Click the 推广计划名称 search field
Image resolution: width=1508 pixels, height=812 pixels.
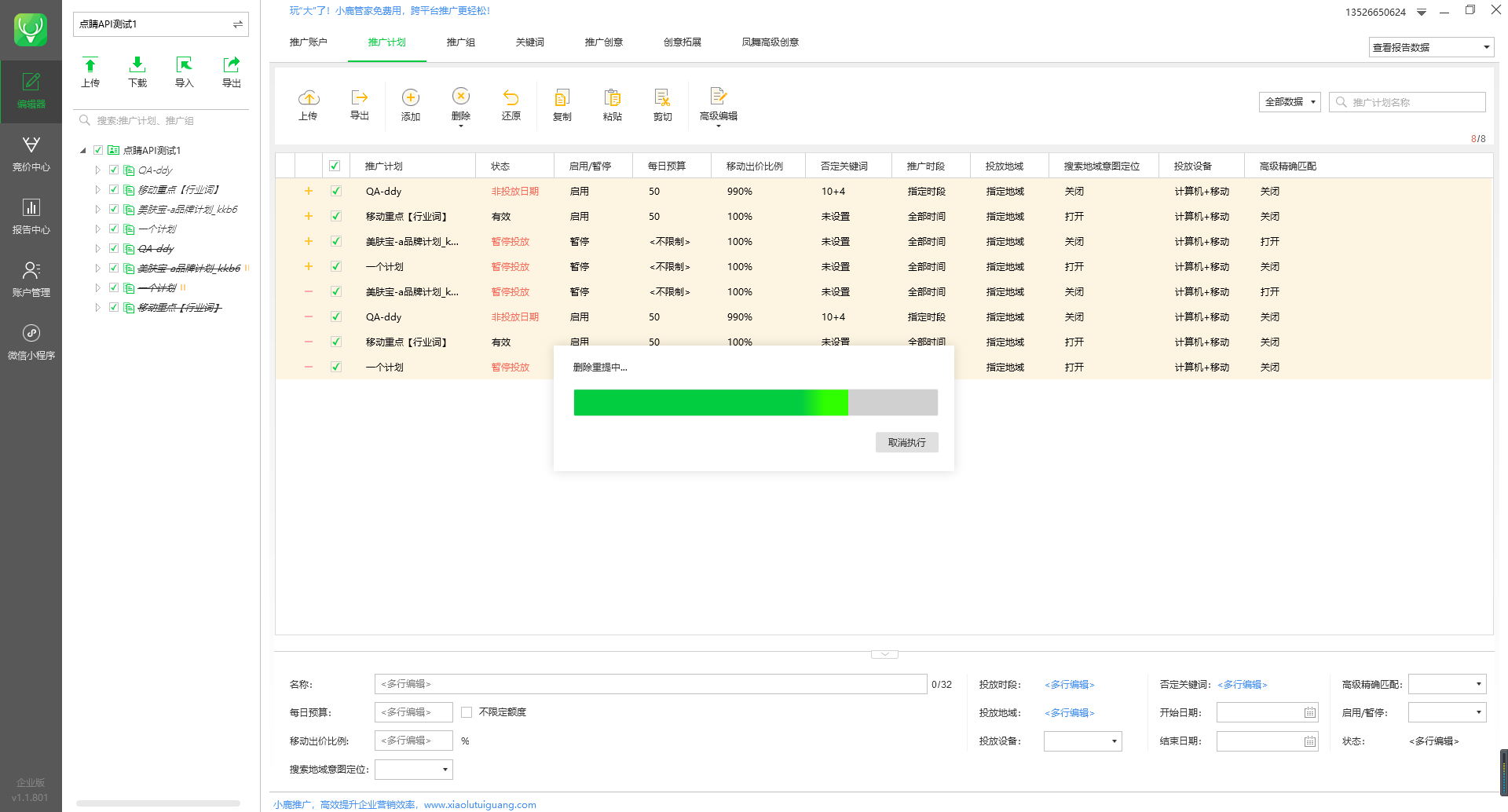click(x=1407, y=102)
